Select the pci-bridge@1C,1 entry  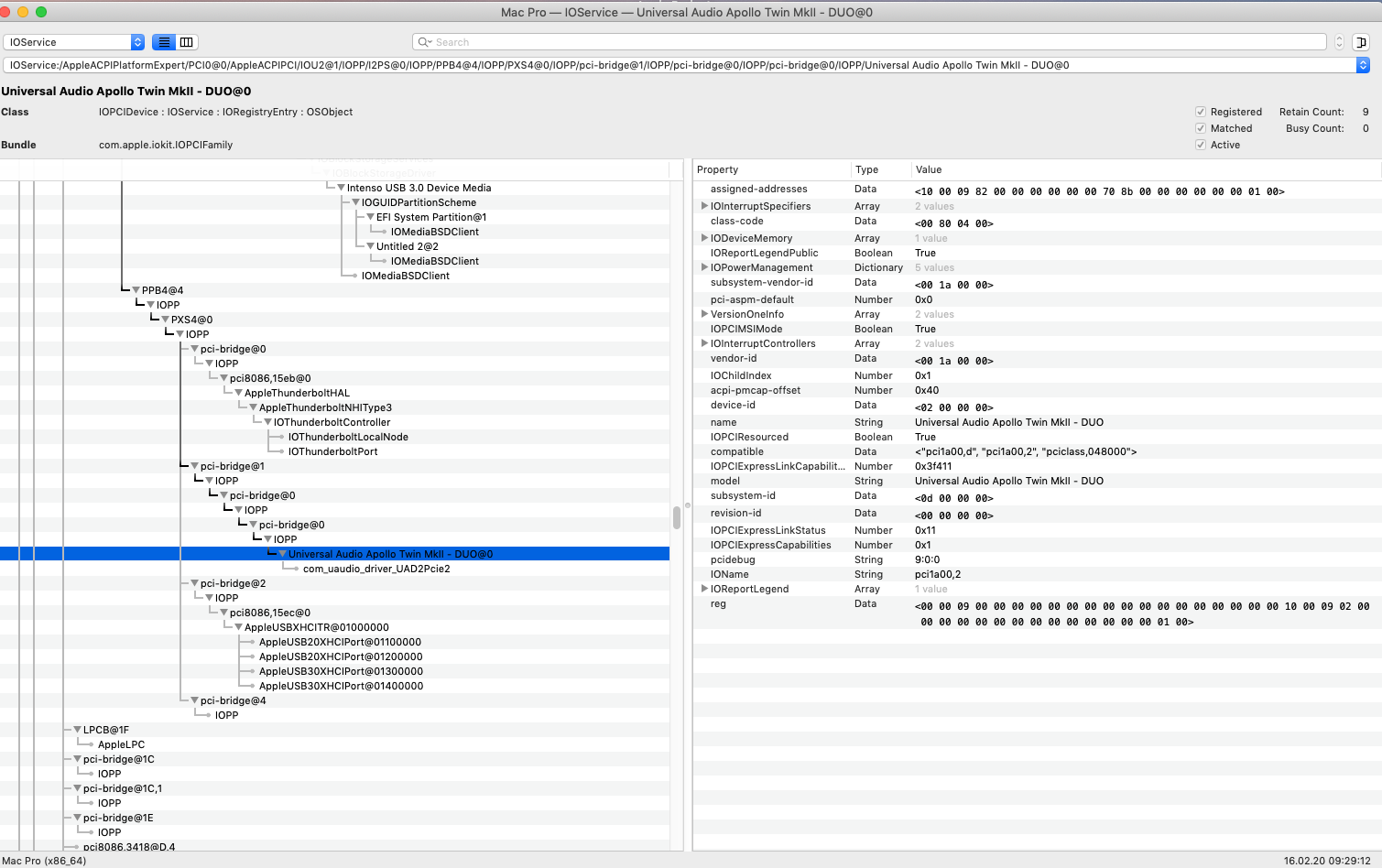tap(123, 788)
